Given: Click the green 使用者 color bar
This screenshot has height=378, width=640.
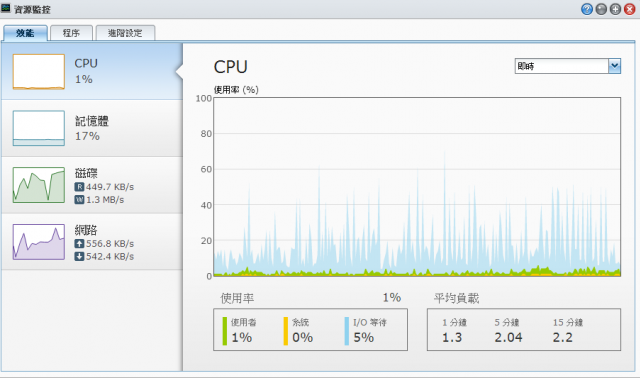Looking at the screenshot, I should 224,331.
